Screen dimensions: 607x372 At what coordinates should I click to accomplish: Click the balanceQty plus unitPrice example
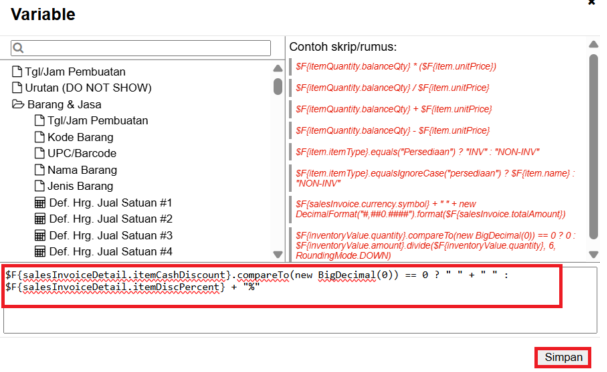point(394,109)
